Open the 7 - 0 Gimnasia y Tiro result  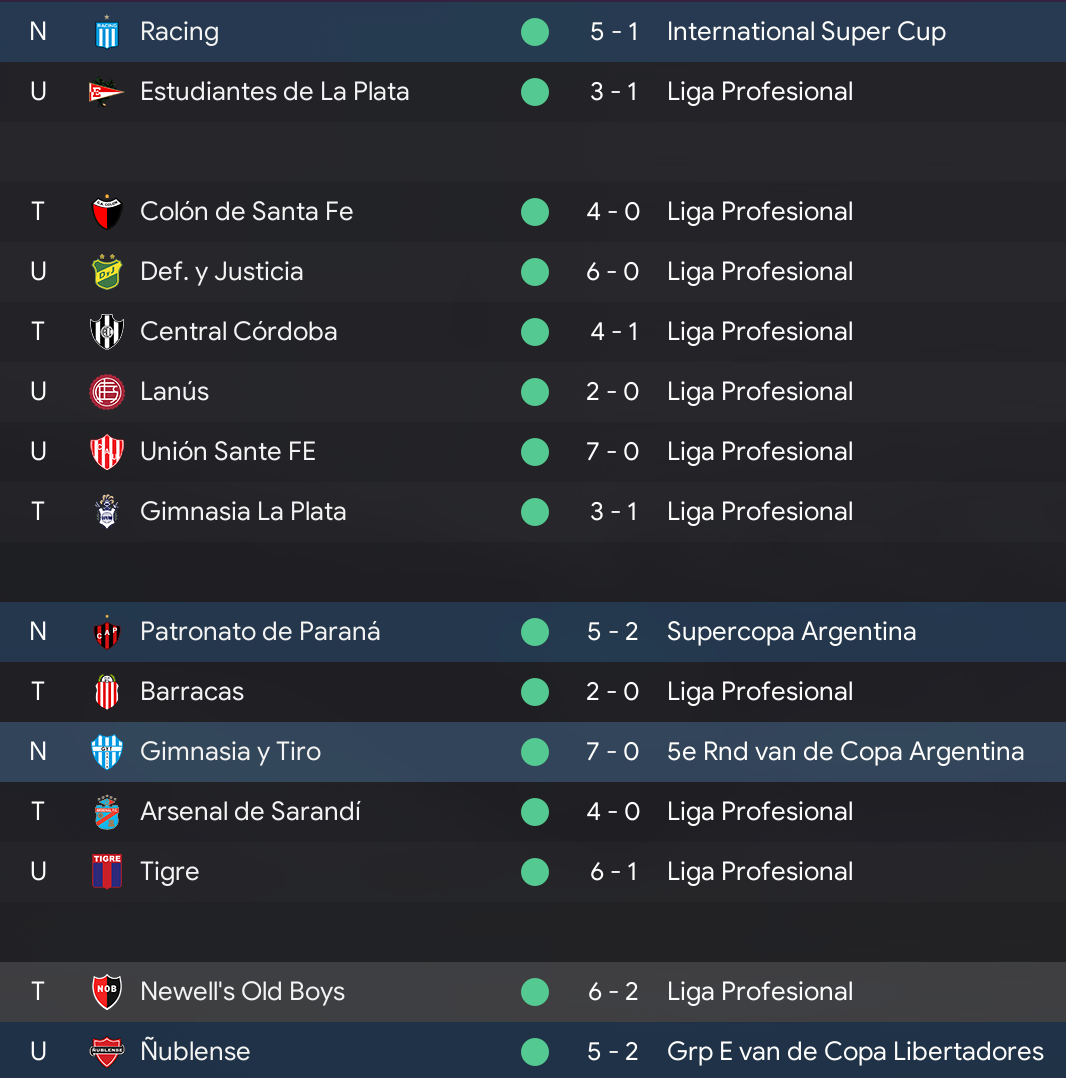coord(612,751)
